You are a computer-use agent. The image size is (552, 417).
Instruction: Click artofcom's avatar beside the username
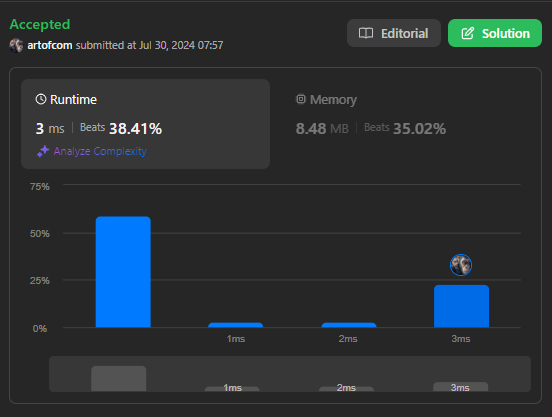click(x=16, y=45)
